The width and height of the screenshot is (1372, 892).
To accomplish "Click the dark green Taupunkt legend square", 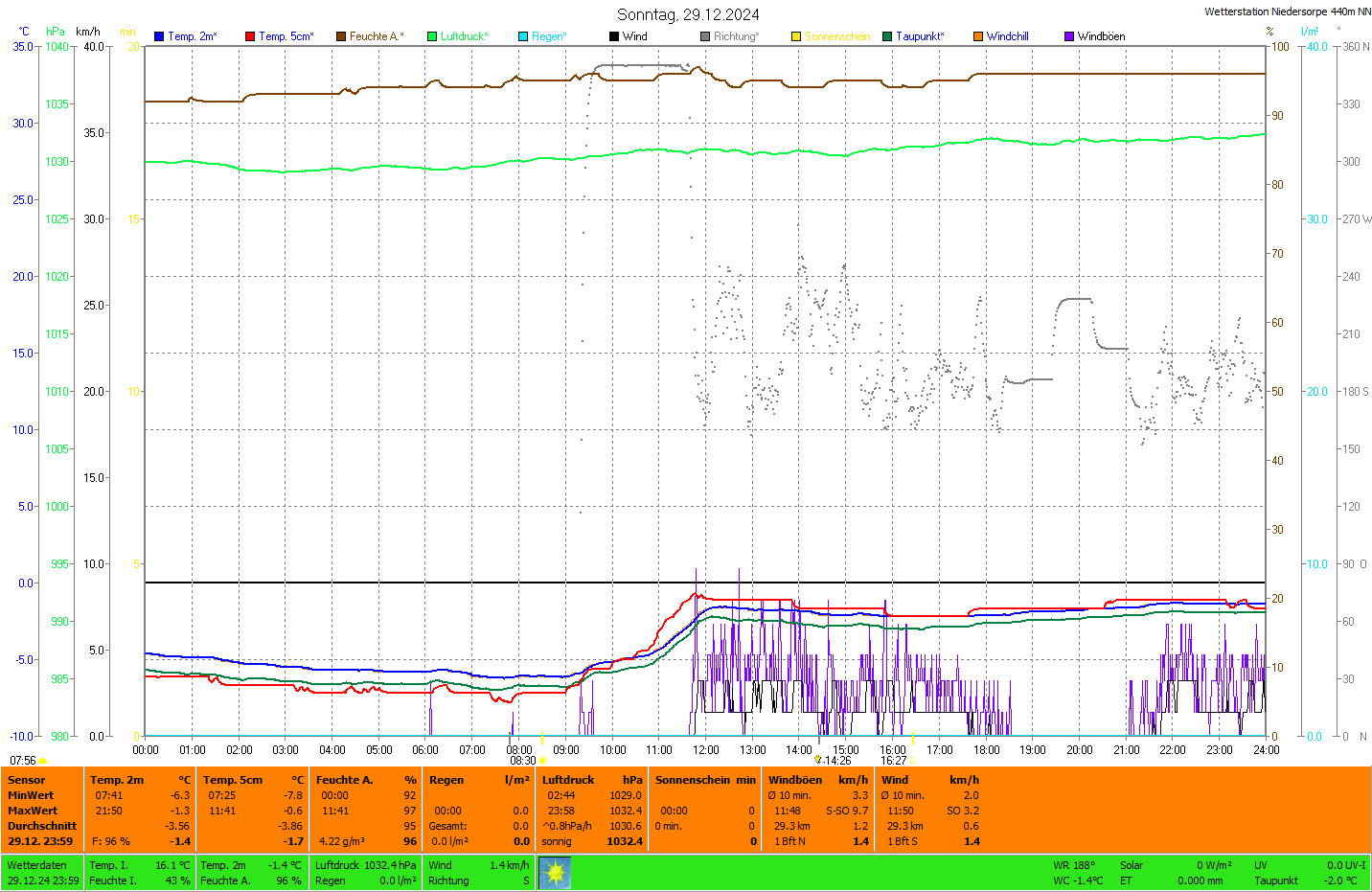I will tap(887, 36).
